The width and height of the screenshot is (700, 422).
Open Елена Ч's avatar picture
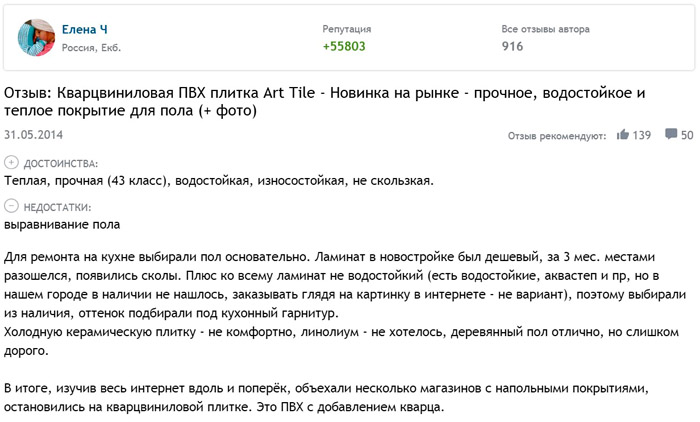pyautogui.click(x=39, y=37)
